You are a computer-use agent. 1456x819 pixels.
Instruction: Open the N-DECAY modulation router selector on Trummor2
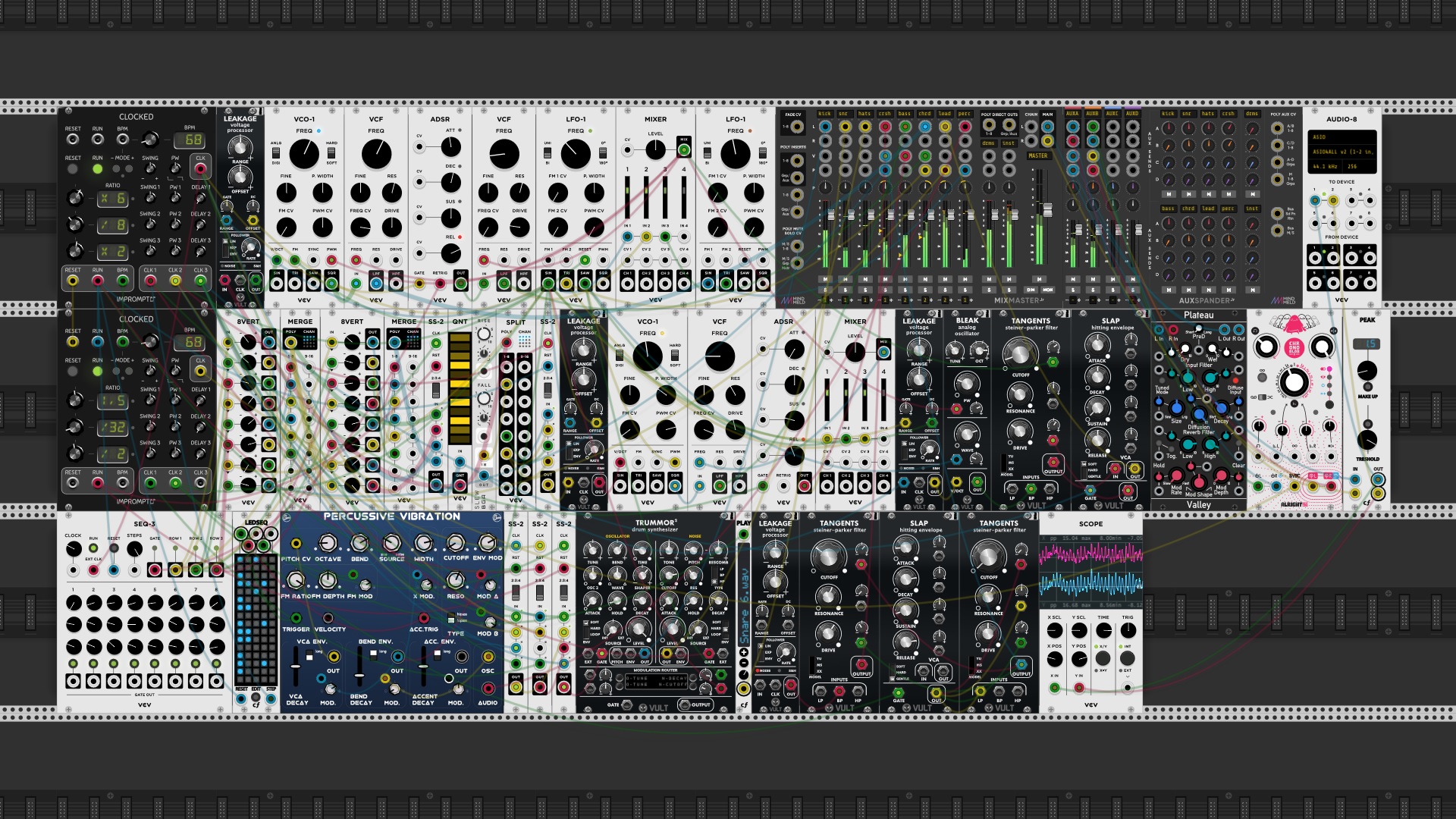(x=674, y=678)
